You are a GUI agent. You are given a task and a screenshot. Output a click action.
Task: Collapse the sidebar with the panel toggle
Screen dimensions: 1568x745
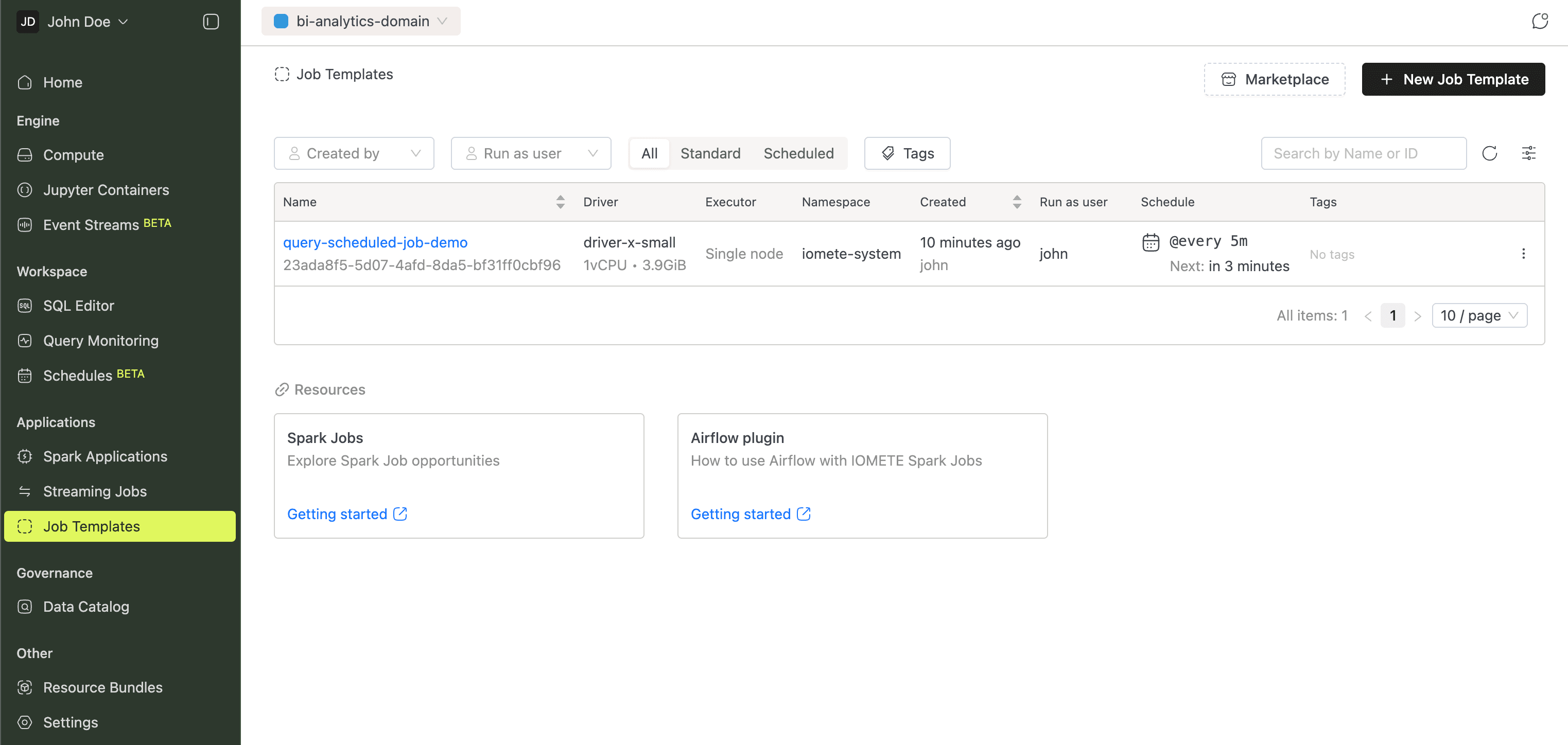click(x=211, y=21)
